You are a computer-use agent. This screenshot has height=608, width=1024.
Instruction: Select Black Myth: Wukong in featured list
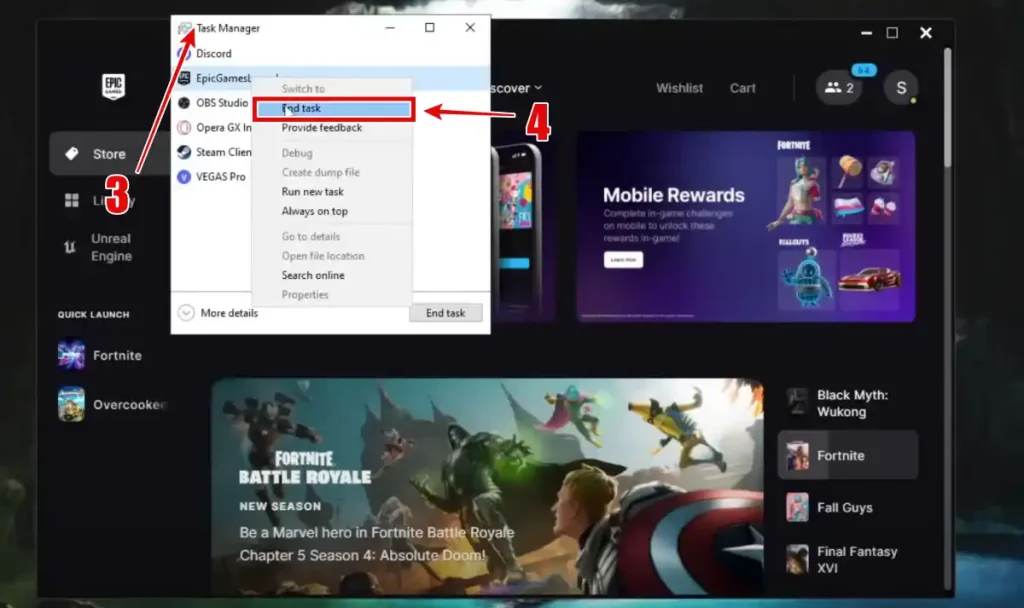(848, 403)
